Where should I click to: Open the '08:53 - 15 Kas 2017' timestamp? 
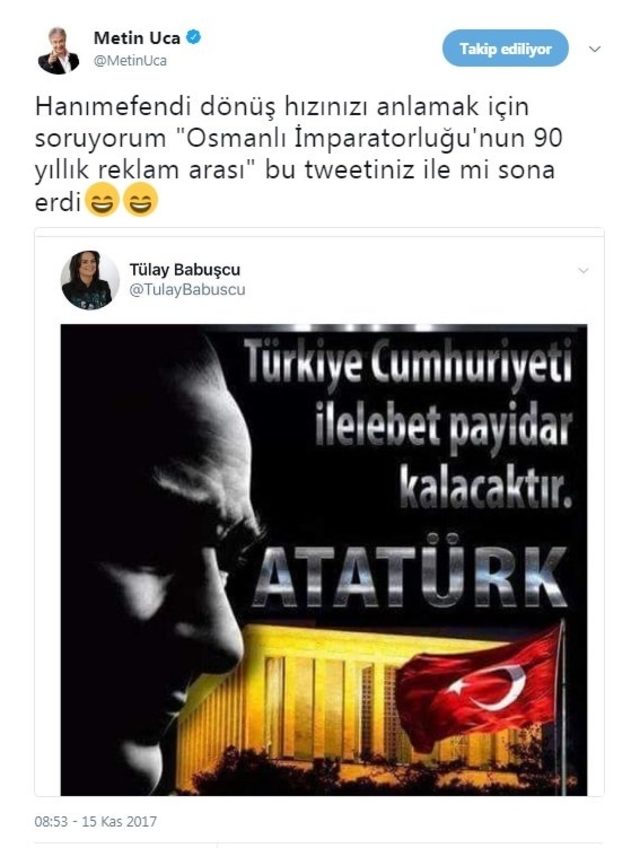96,822
